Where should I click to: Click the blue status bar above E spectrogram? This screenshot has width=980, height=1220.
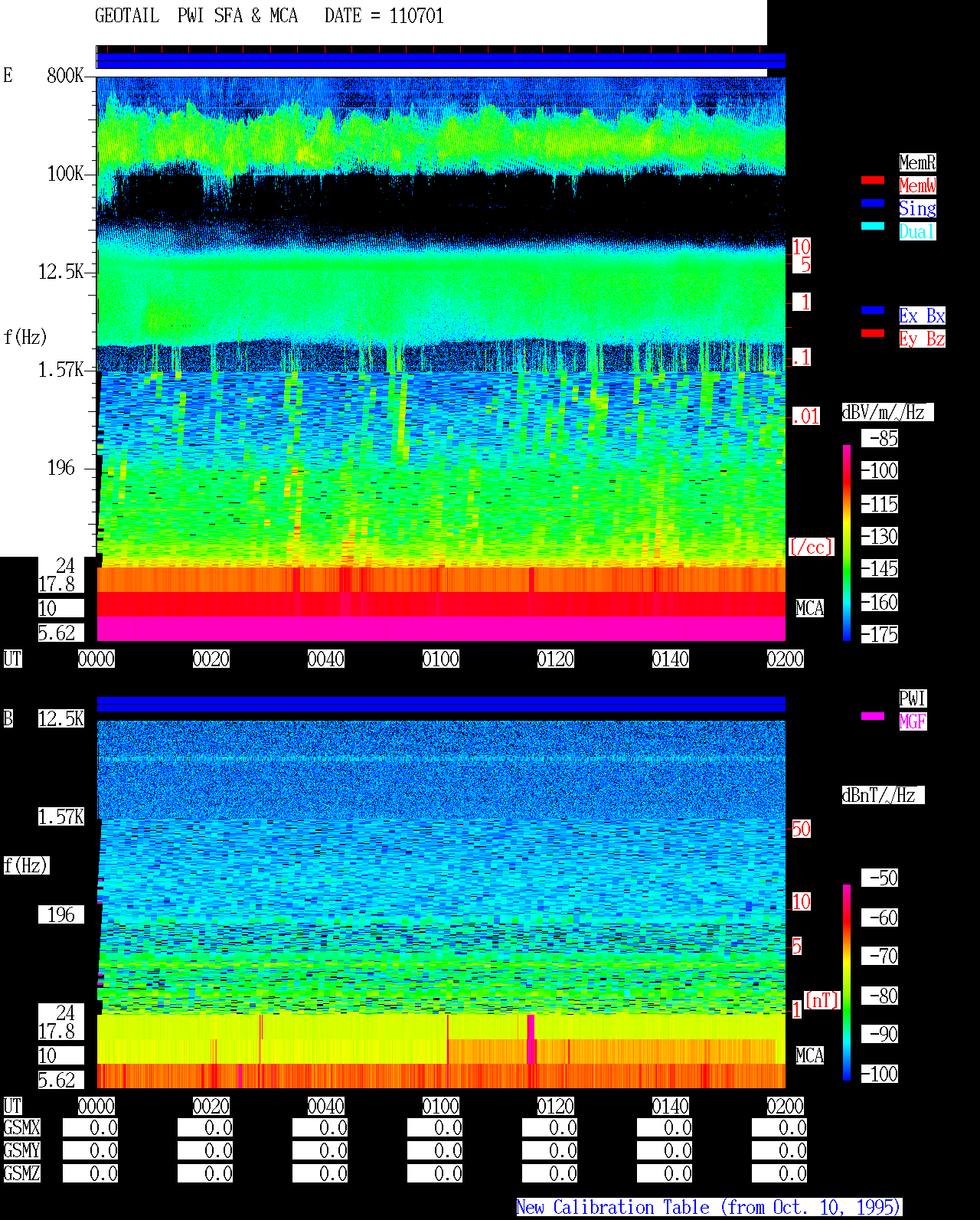point(441,61)
